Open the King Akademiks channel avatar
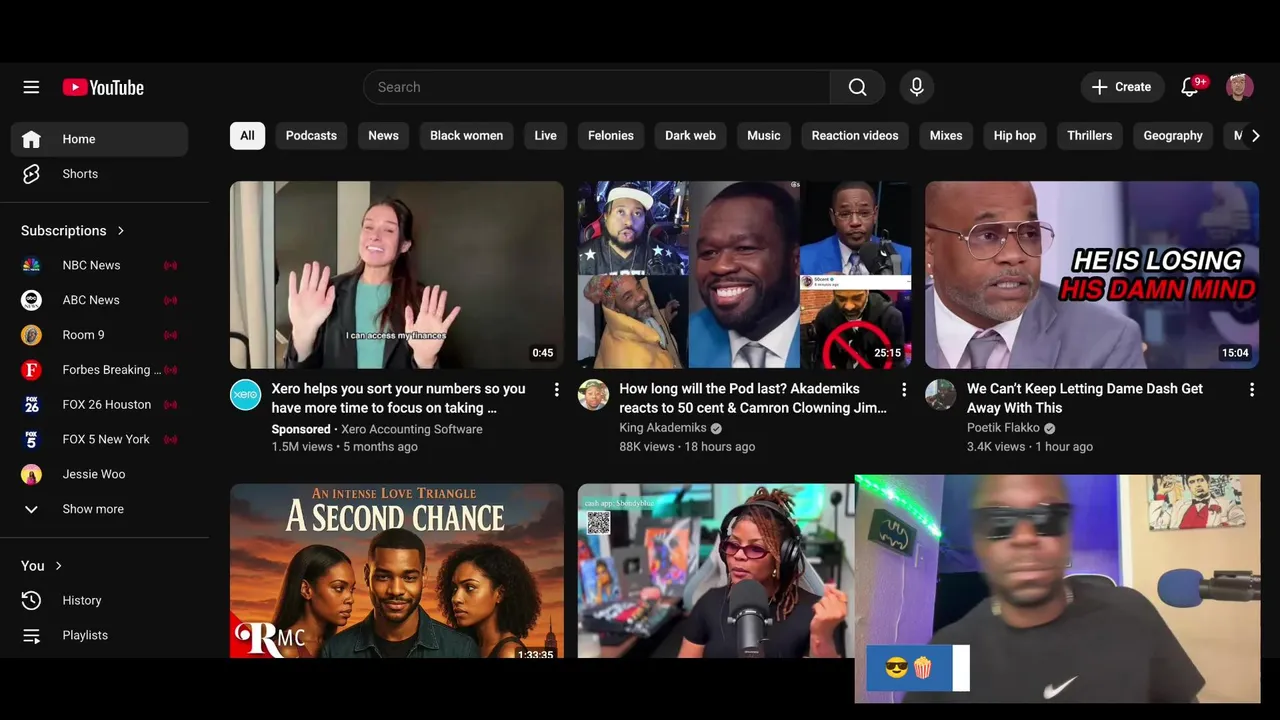Image resolution: width=1280 pixels, height=720 pixels. [x=593, y=395]
